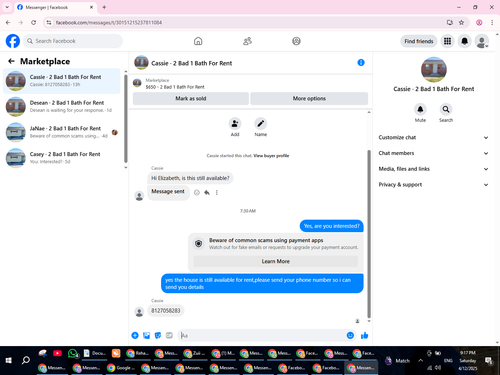
Task: Open the Facebook menu grid icon
Action: [447, 41]
